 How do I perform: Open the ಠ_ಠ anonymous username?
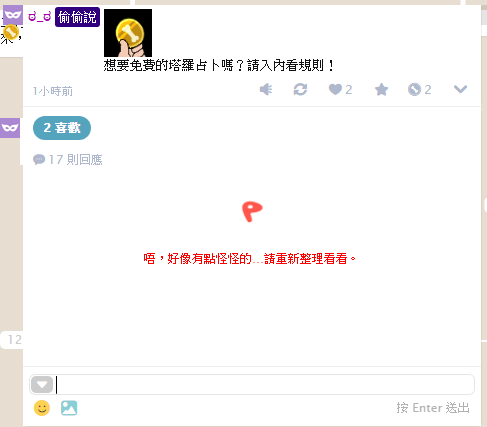coord(39,16)
